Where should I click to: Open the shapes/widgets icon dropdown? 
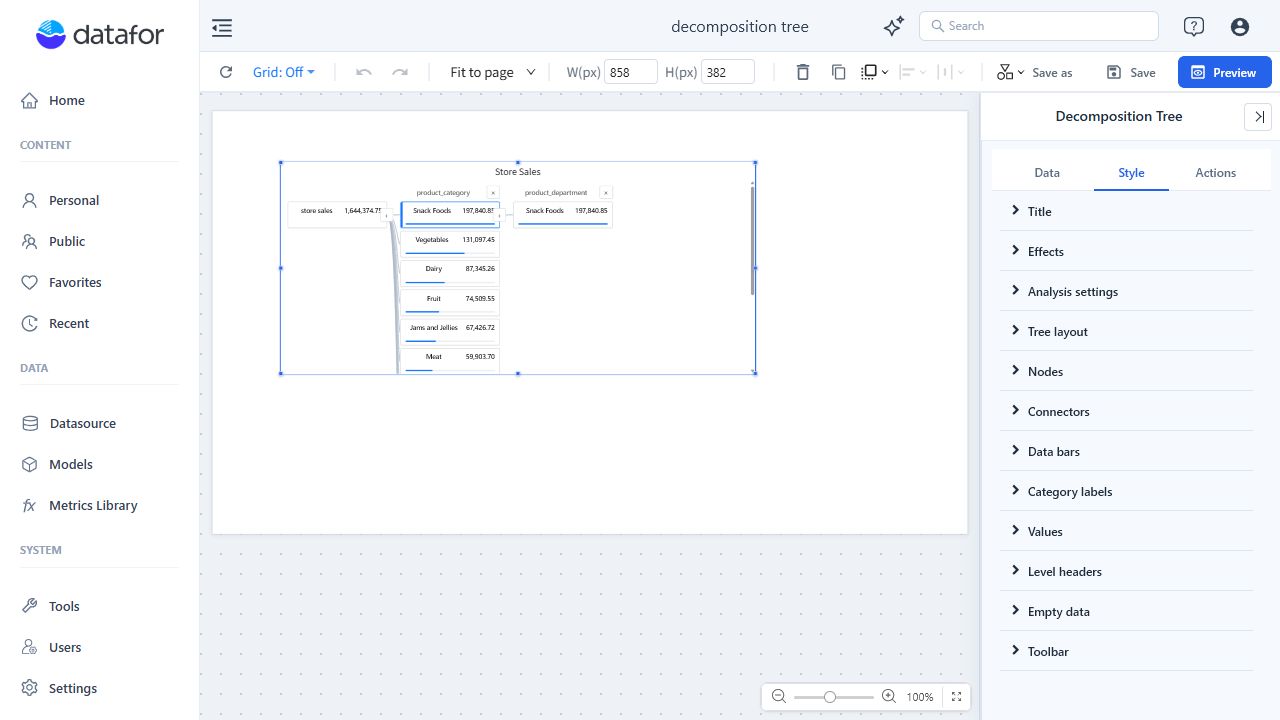pos(1010,72)
